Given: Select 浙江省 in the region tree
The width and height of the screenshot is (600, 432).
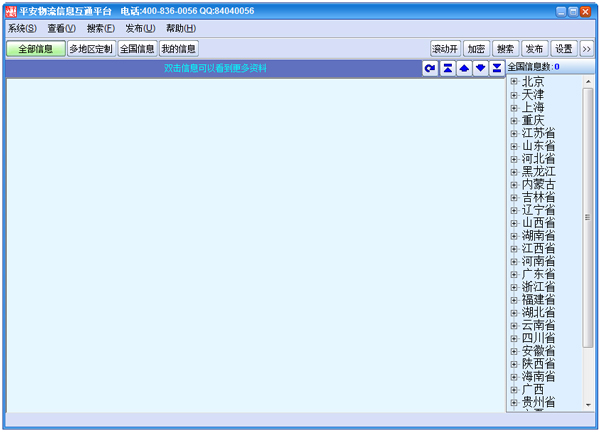Looking at the screenshot, I should (x=538, y=287).
